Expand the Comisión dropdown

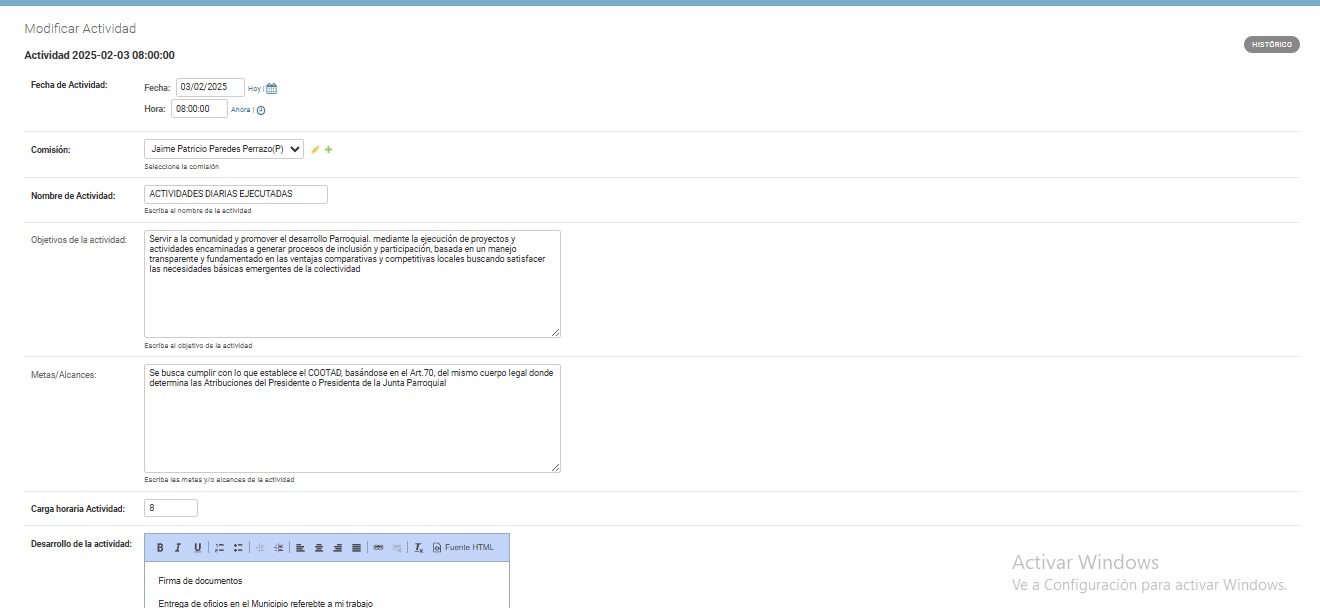tap(224, 149)
